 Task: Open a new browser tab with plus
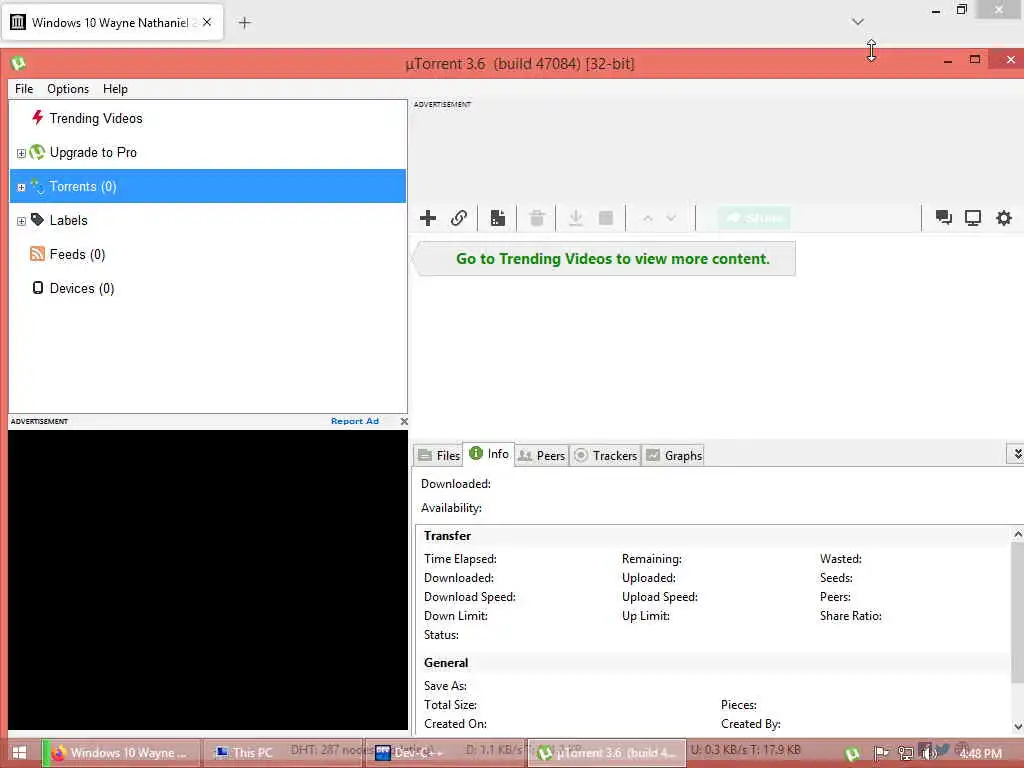point(244,23)
